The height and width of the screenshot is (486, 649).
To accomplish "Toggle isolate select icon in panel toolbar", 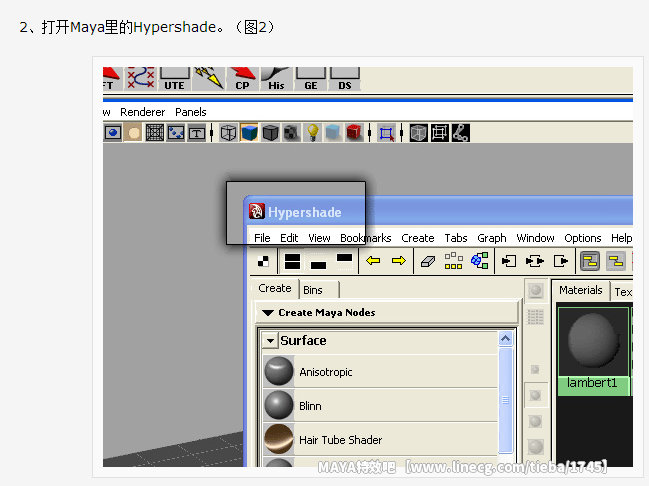I will [386, 133].
